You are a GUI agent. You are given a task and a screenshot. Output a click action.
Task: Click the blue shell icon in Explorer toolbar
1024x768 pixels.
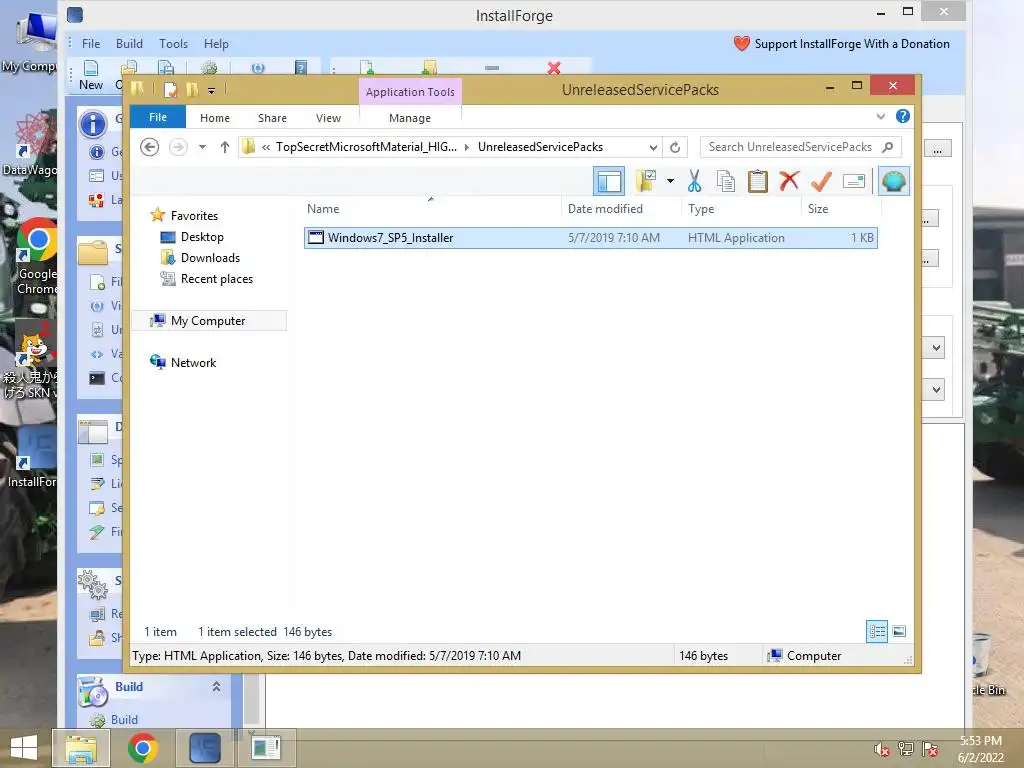[893, 181]
